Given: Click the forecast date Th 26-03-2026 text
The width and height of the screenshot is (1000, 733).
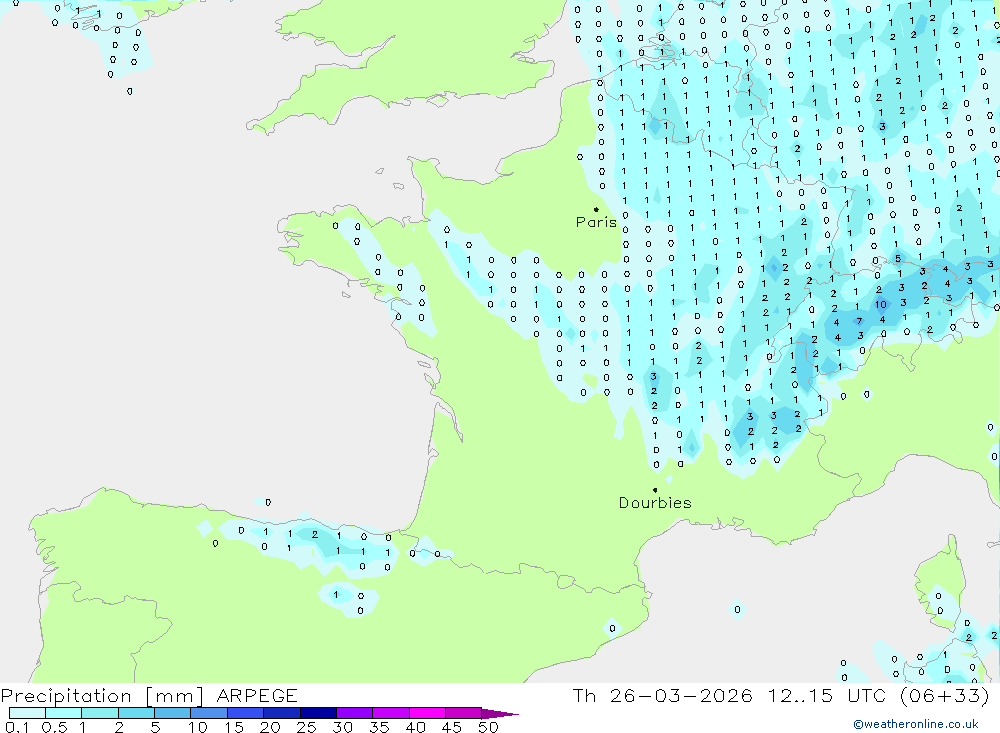Looking at the screenshot, I should (663, 695).
